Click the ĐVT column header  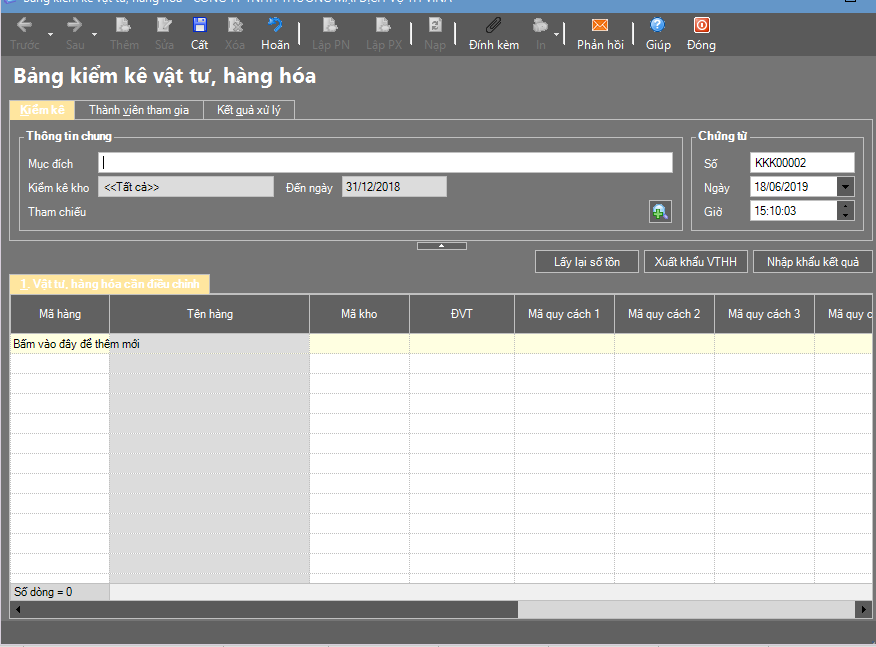click(x=461, y=314)
